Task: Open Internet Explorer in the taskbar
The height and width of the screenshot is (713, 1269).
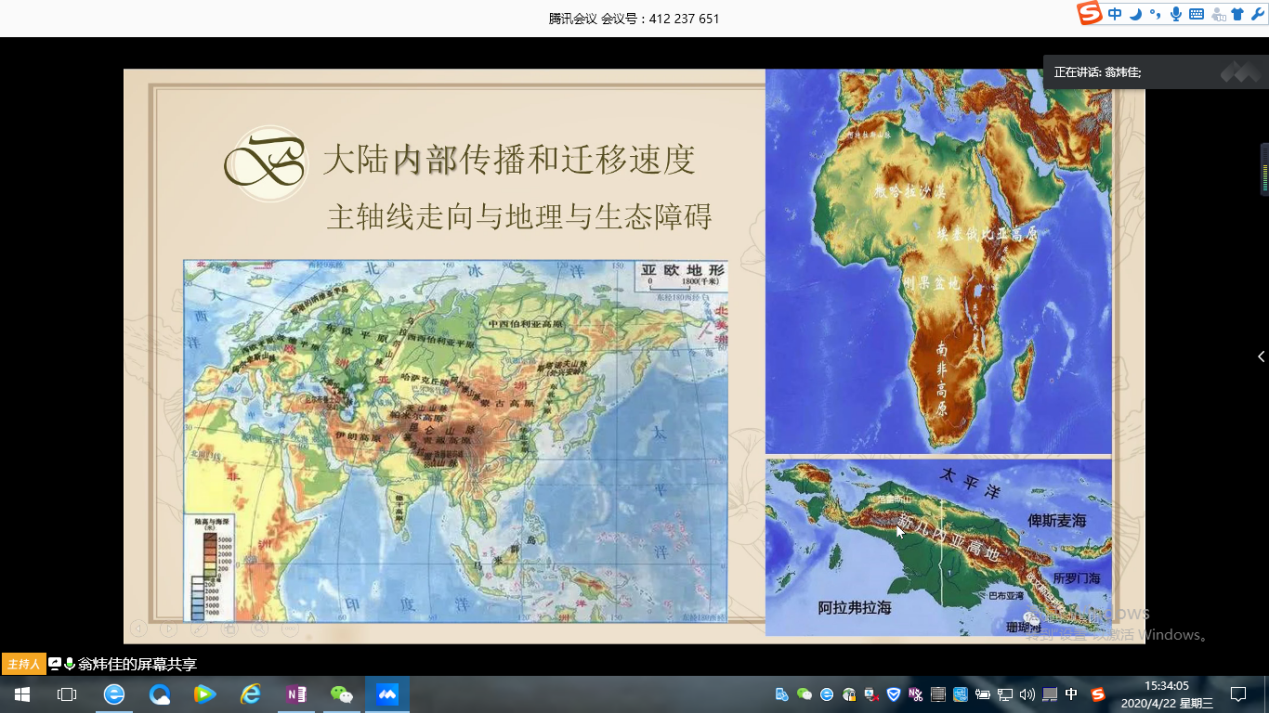Action: pos(250,694)
